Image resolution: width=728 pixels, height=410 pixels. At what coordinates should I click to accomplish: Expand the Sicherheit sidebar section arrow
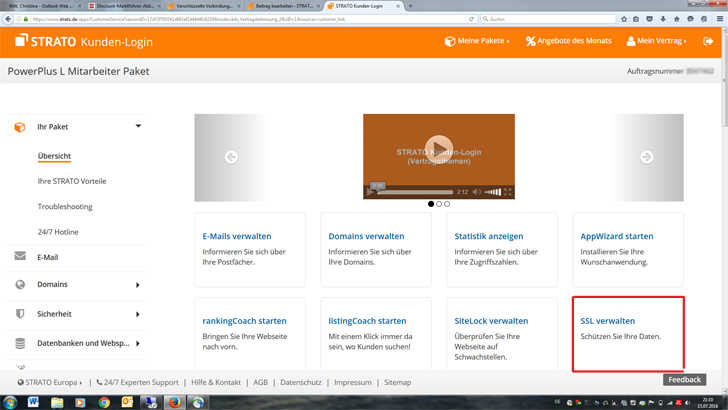click(137, 314)
